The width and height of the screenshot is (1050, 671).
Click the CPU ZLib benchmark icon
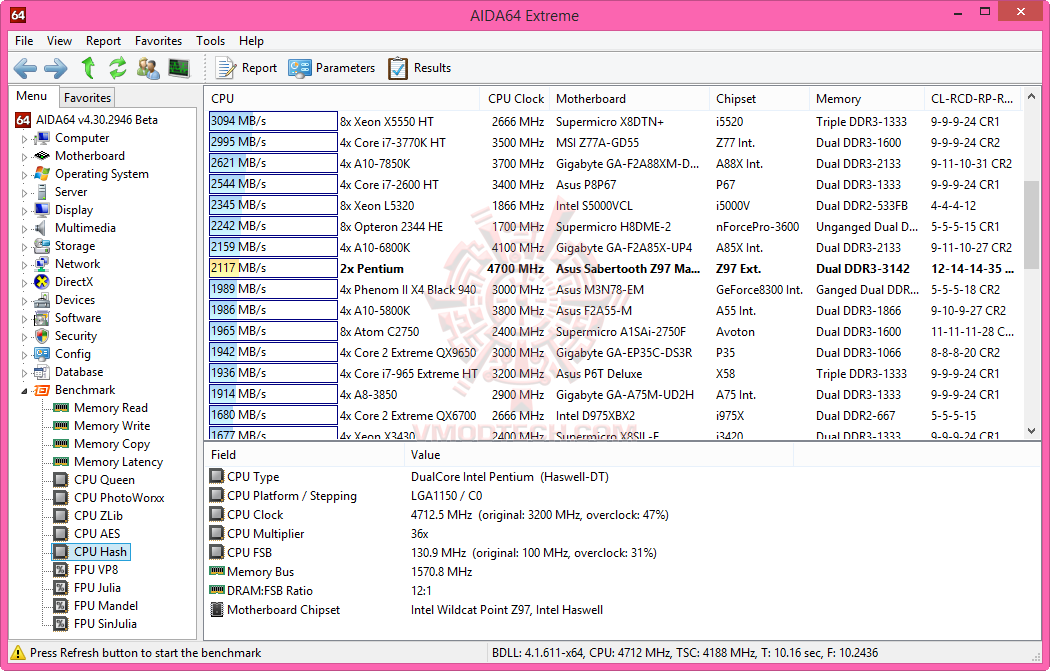tap(61, 516)
